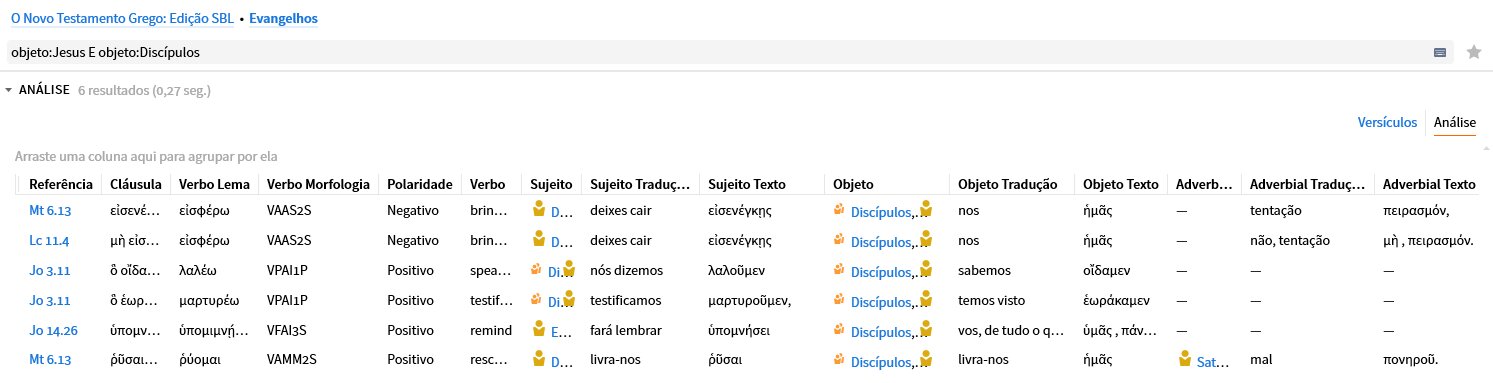Click the 'remind' verb cell

[x=490, y=331]
